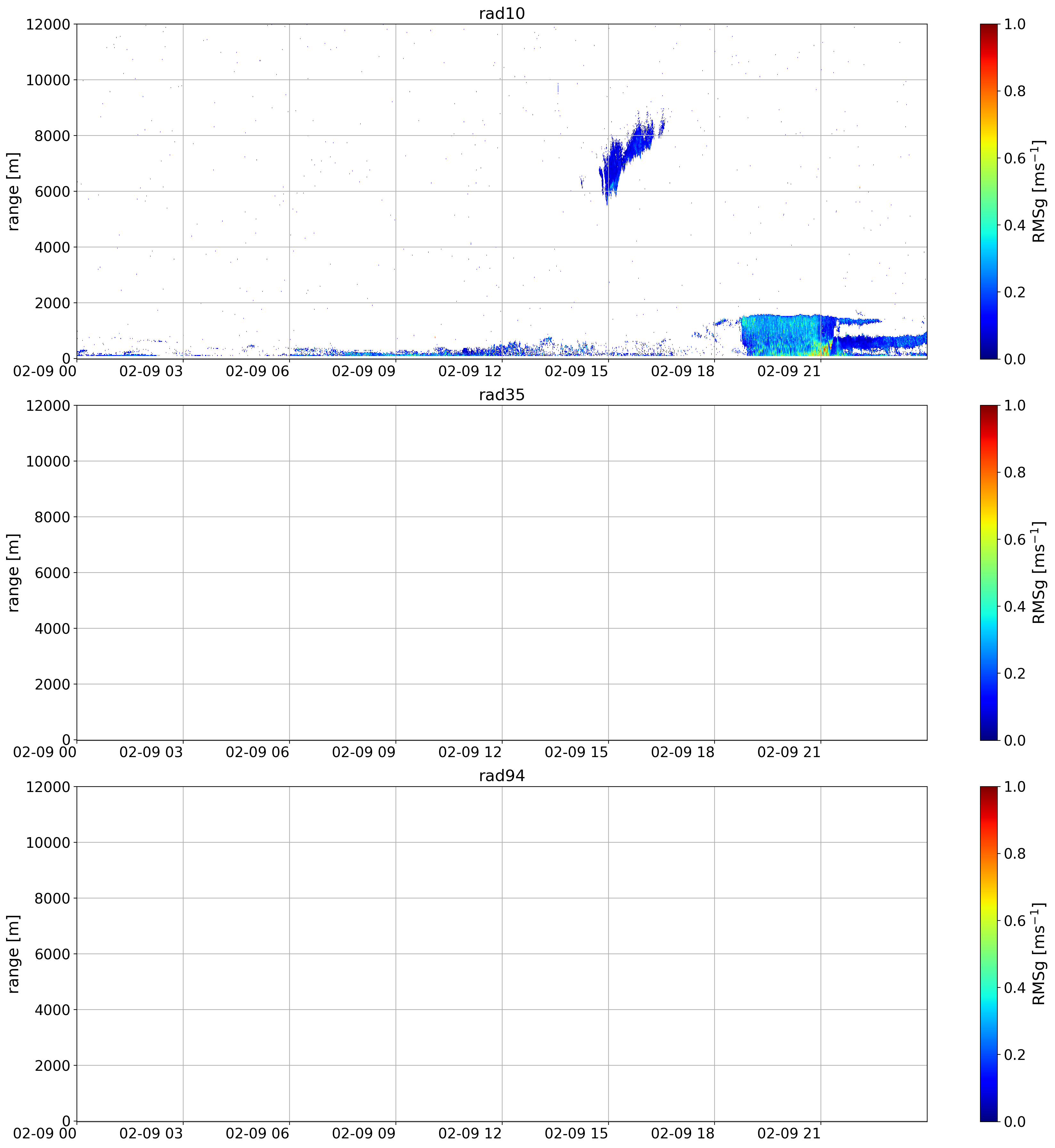Click the "0.2" colorbar tick beside rad94

[1015, 1054]
